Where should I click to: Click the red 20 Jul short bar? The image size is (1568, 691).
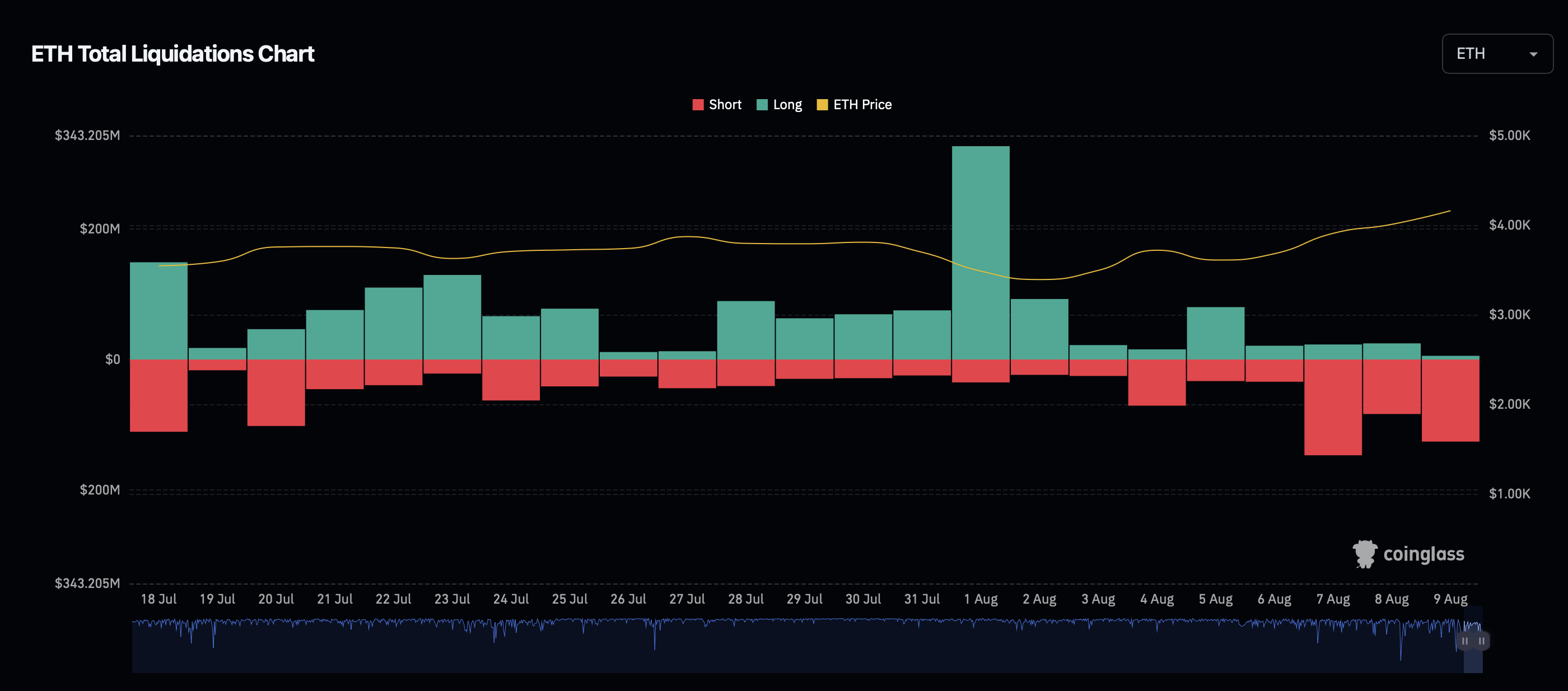(x=276, y=392)
